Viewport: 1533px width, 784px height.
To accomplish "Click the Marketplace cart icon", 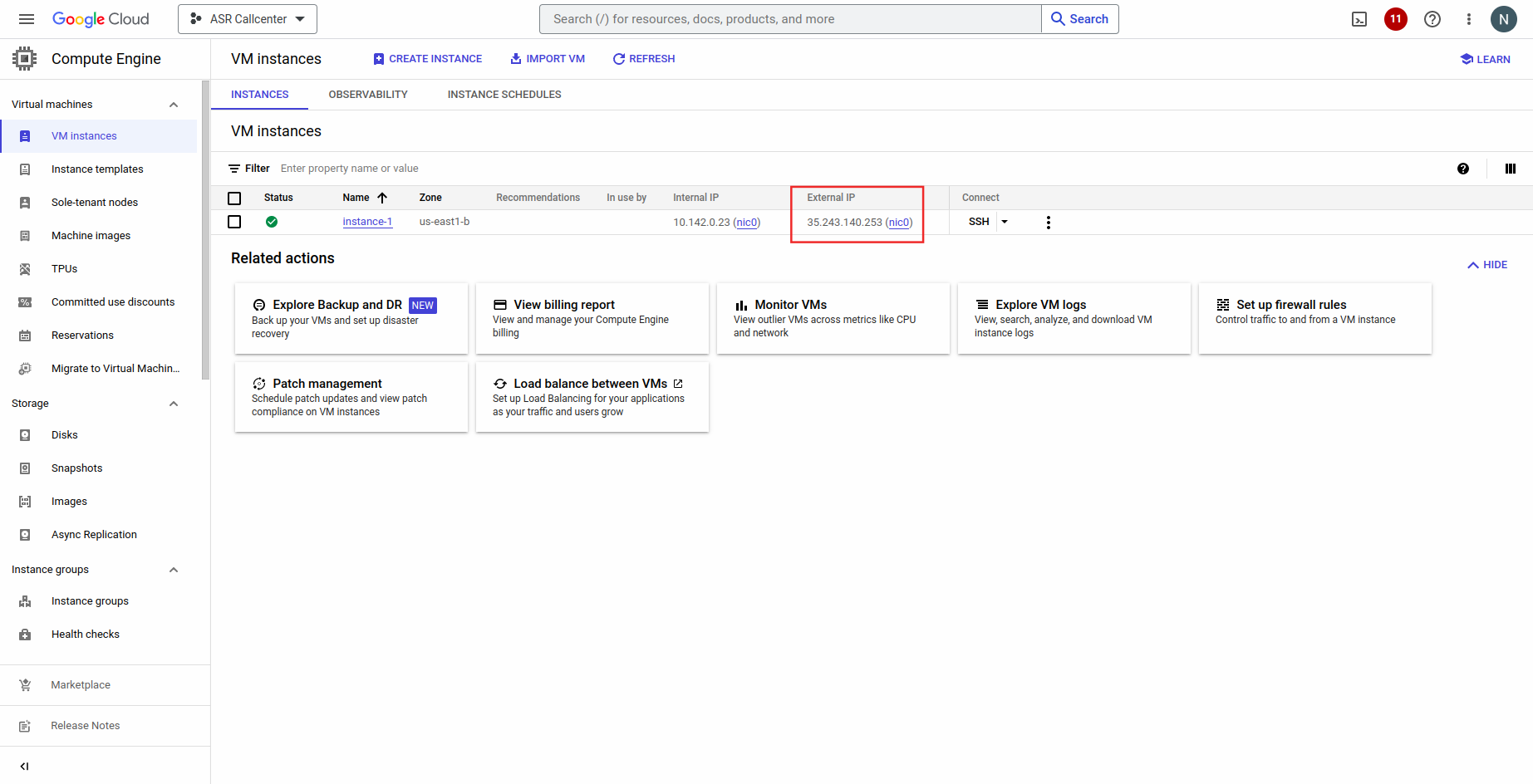I will tap(25, 685).
